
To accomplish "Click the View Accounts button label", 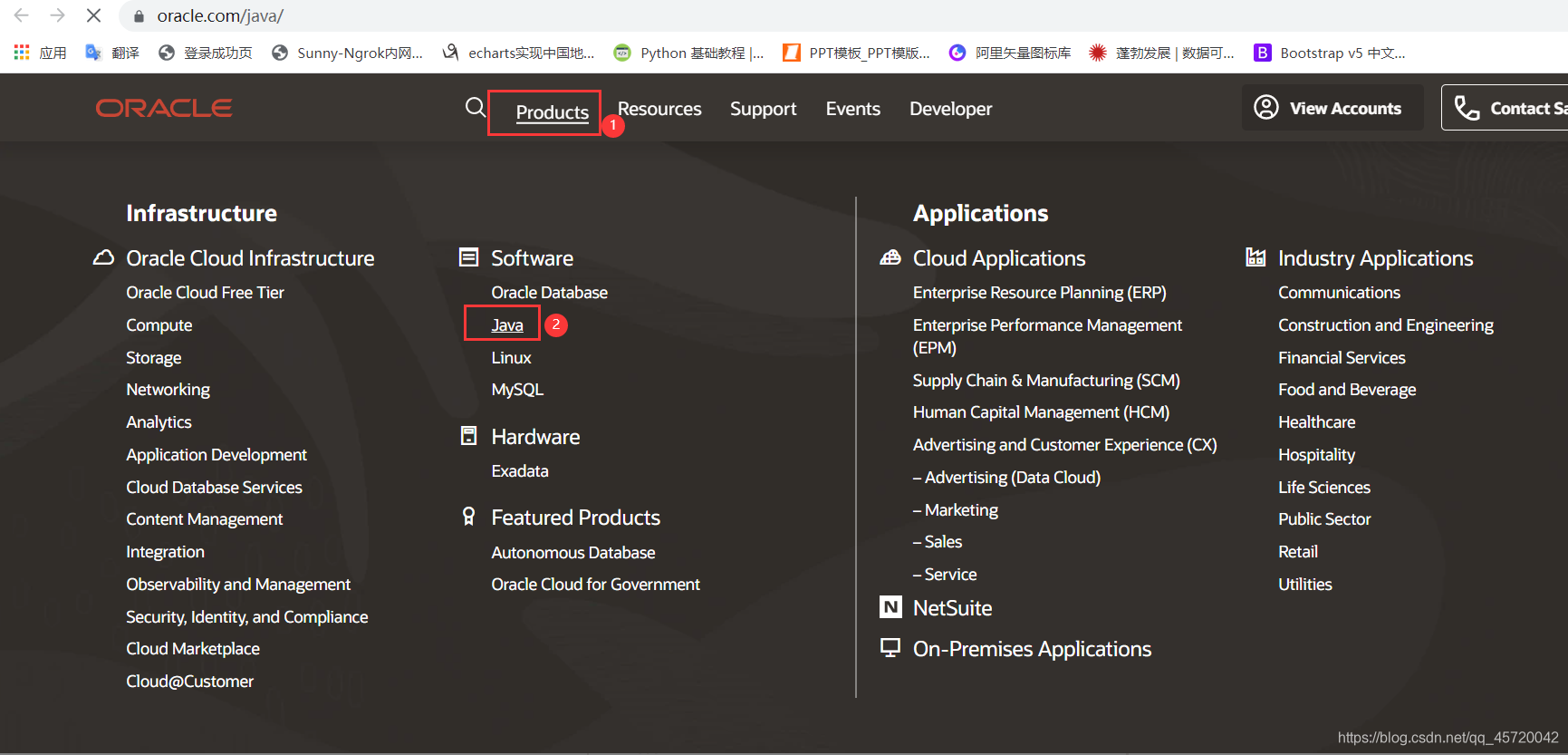I will coord(1345,108).
